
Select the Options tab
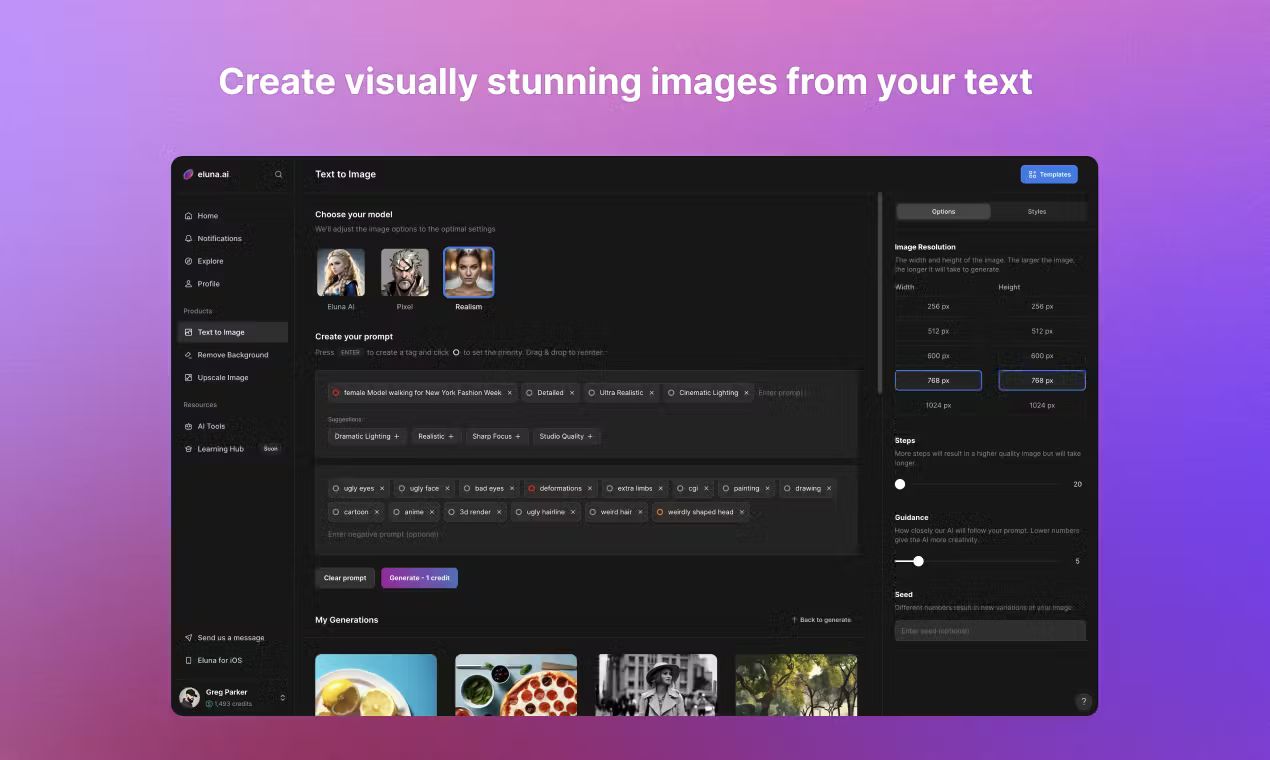pos(941,211)
